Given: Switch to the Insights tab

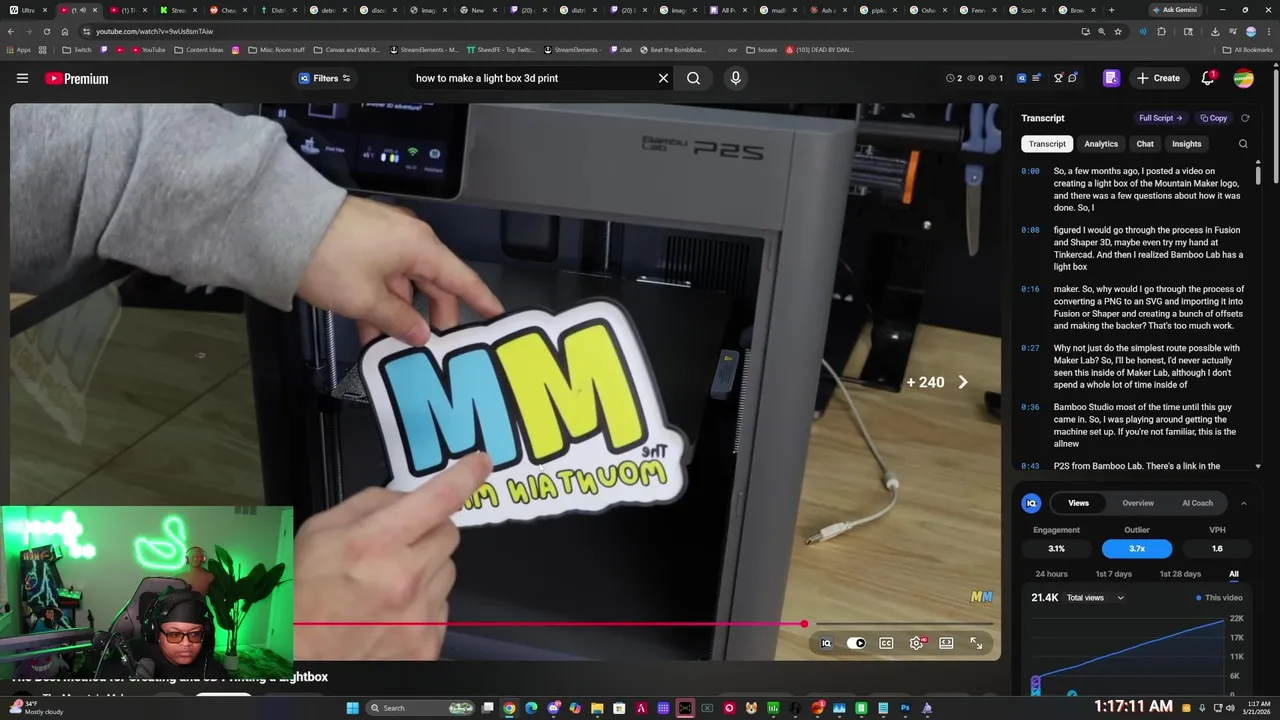Looking at the screenshot, I should coord(1186,144).
